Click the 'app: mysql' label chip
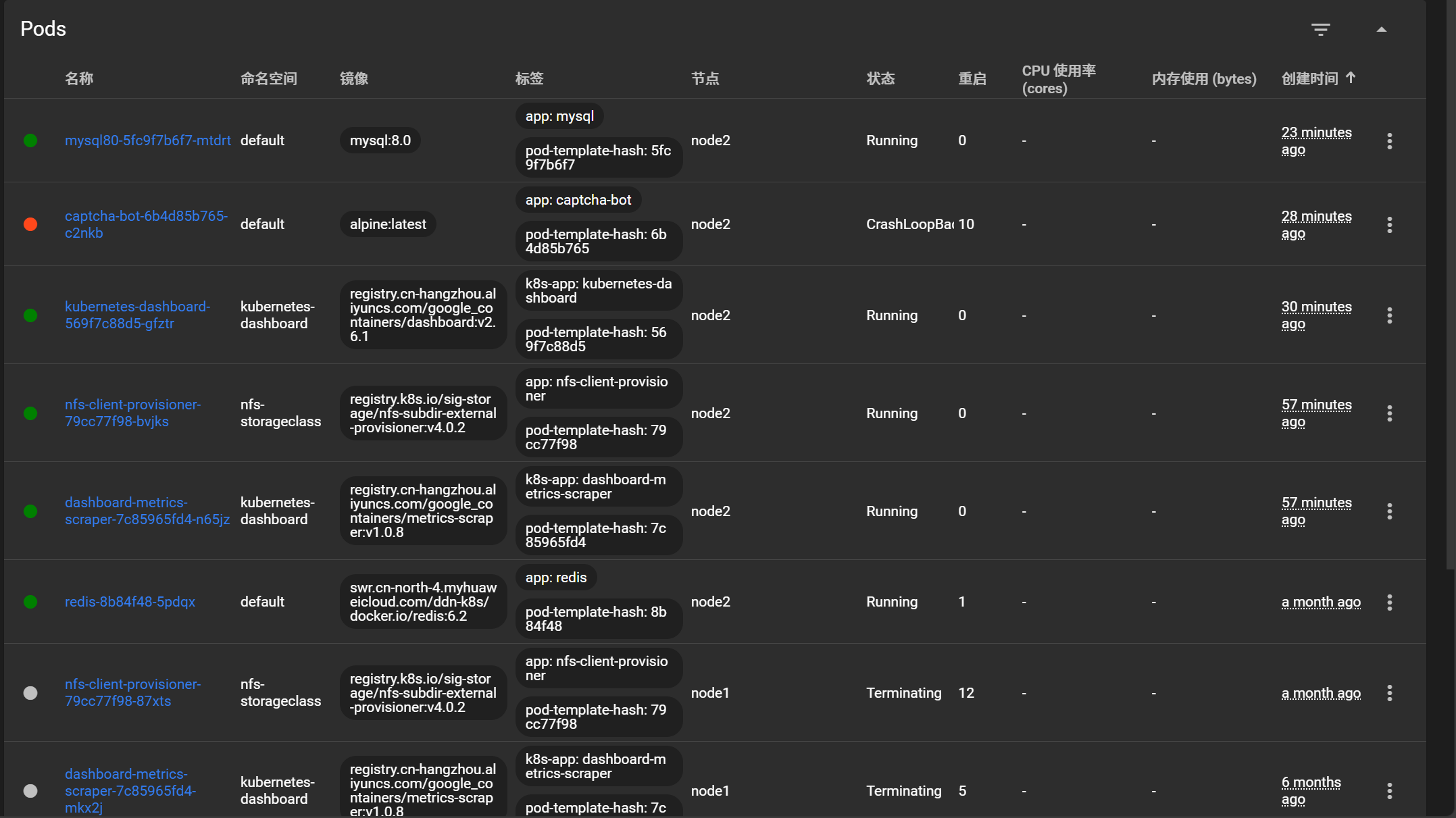 tap(559, 116)
